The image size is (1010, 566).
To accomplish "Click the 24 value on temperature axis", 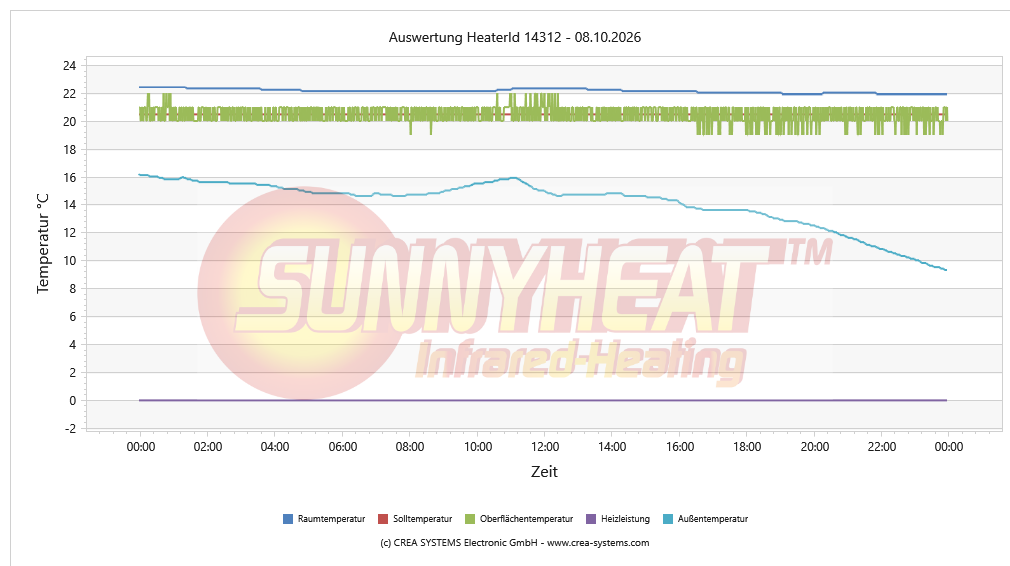I will (x=70, y=66).
